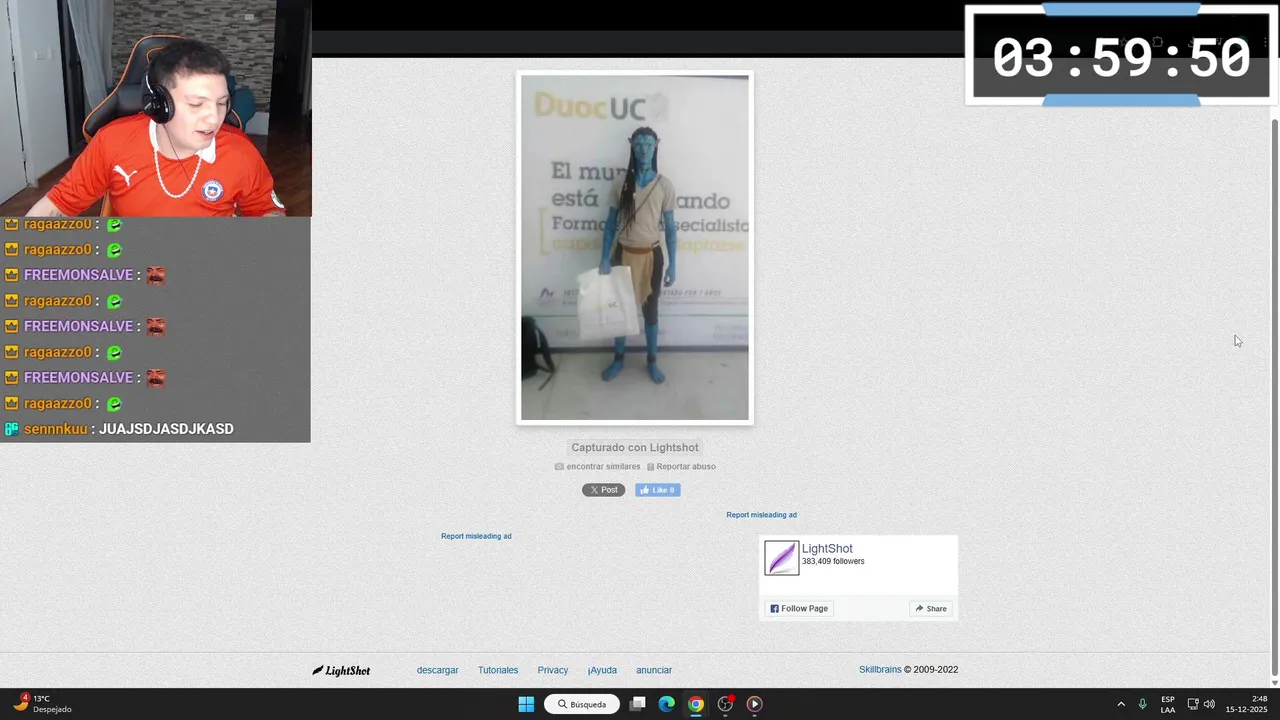Click the network icon in system tray

1193,704
